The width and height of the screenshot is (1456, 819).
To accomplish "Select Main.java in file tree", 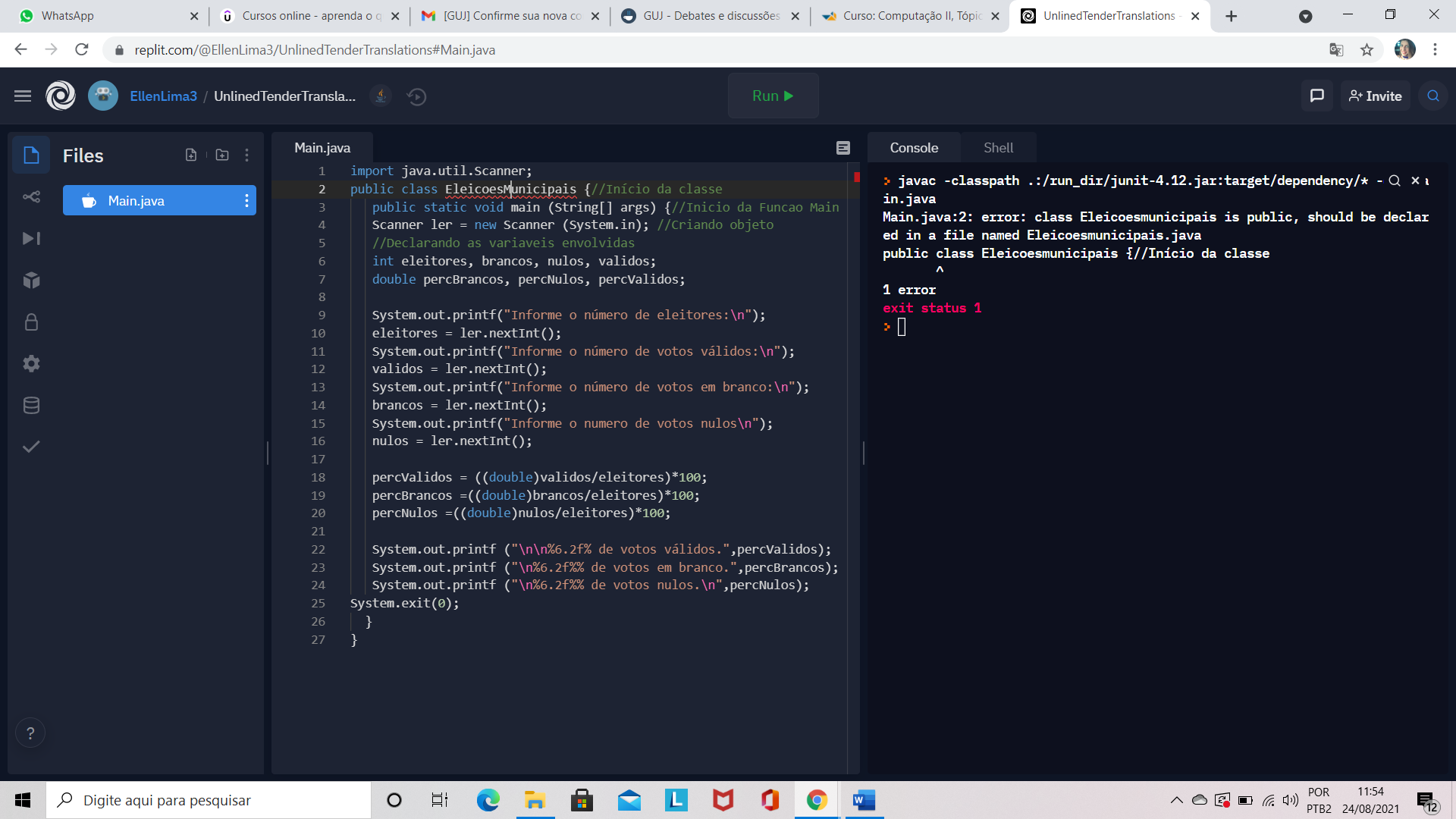I will (159, 201).
